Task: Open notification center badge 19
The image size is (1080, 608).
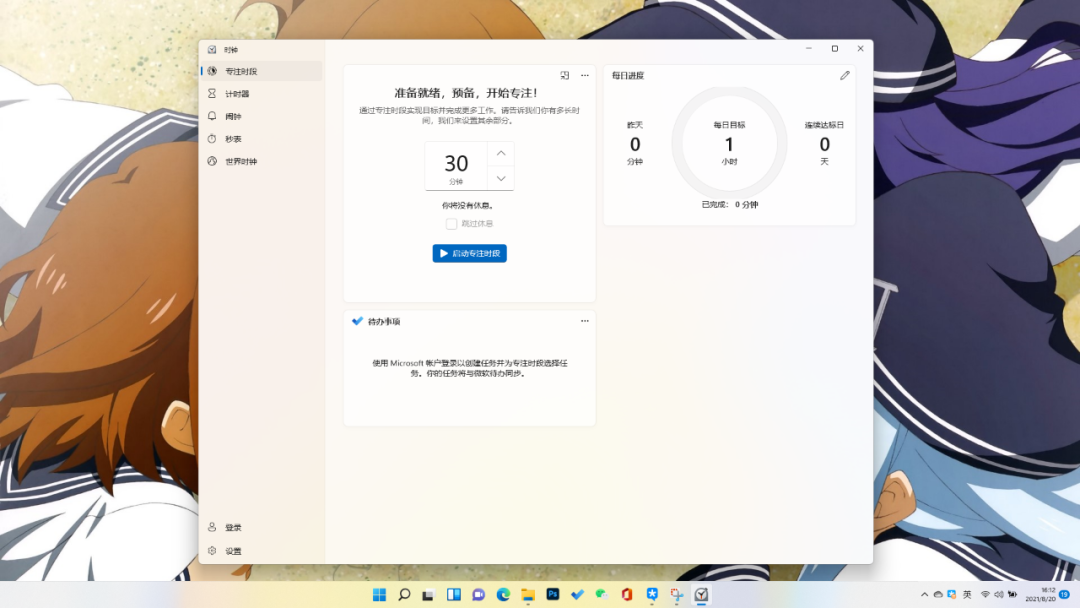Action: click(1065, 594)
